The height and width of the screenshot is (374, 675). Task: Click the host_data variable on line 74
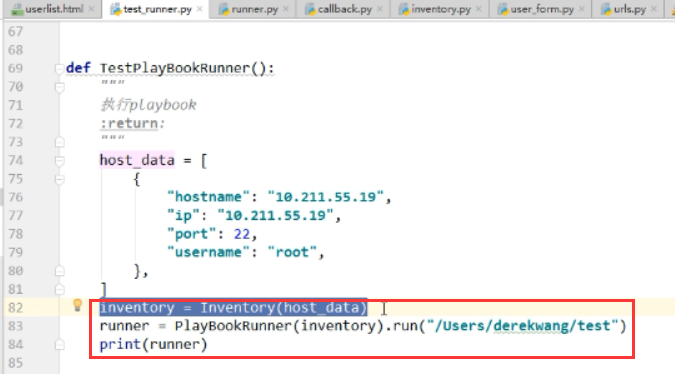coord(137,160)
